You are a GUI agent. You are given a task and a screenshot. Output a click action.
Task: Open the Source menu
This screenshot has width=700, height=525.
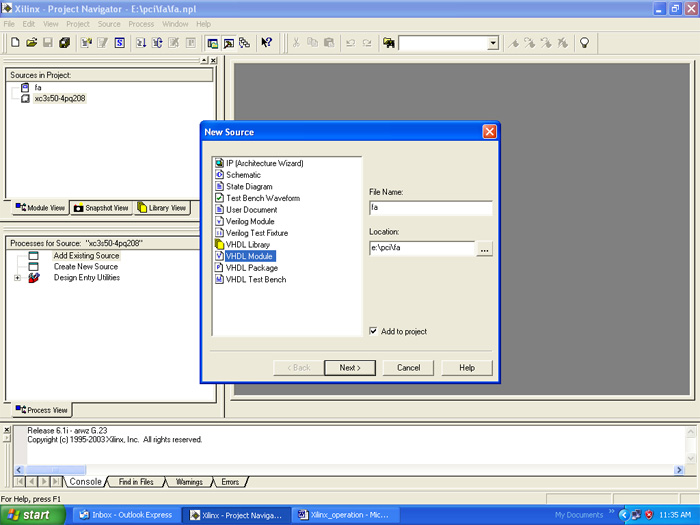coord(109,24)
